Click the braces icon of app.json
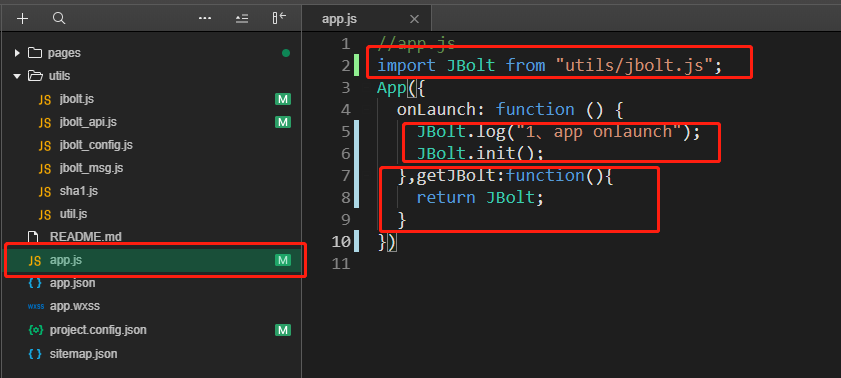This screenshot has width=841, height=378. tap(35, 283)
